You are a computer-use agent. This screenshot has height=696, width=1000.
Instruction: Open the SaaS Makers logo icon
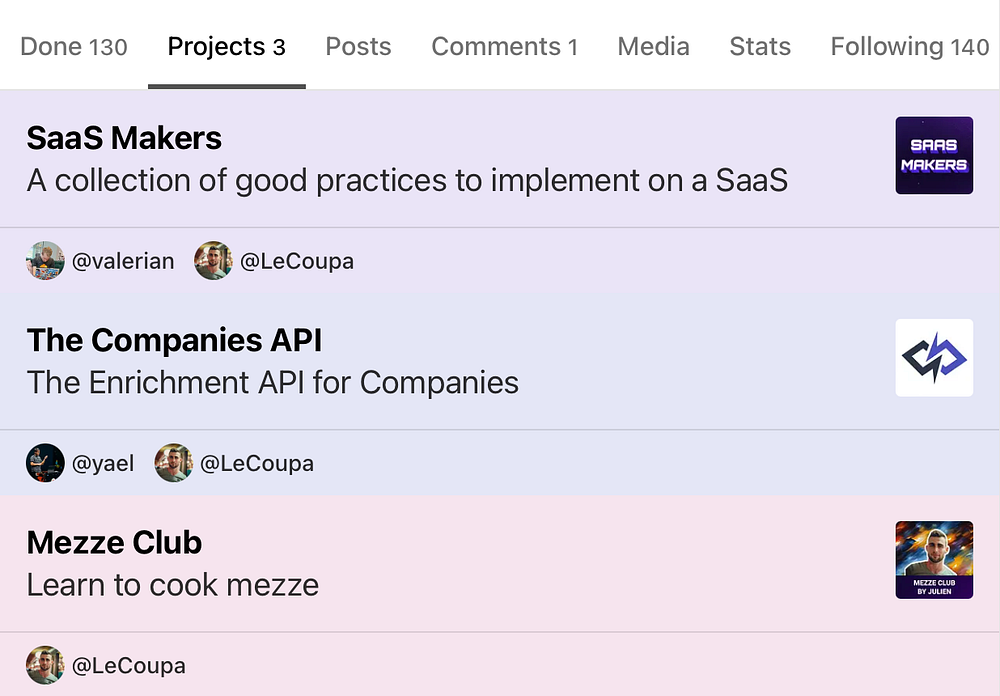[x=934, y=155]
